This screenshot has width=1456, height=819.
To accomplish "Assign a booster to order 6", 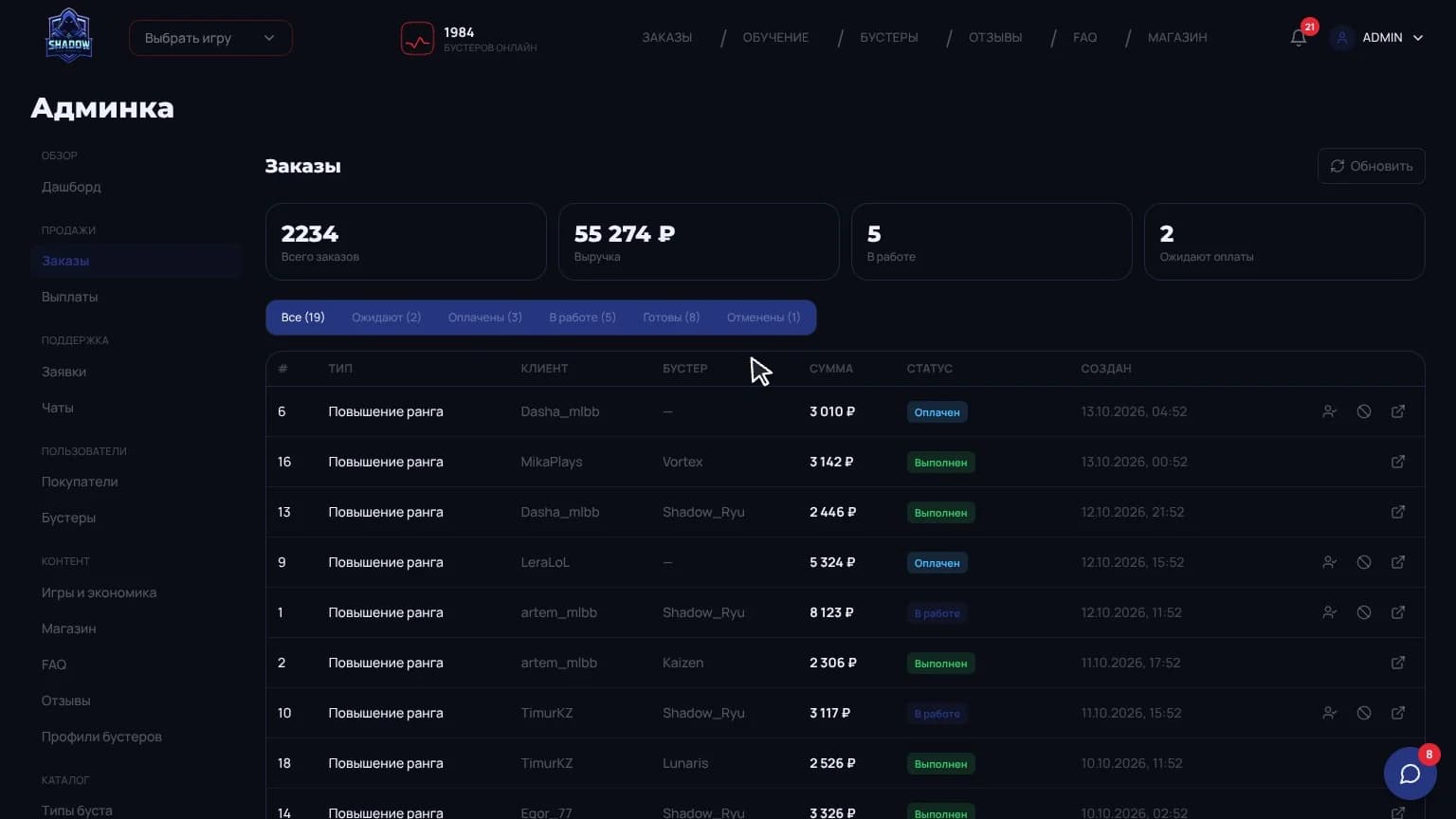I will pyautogui.click(x=1330, y=411).
